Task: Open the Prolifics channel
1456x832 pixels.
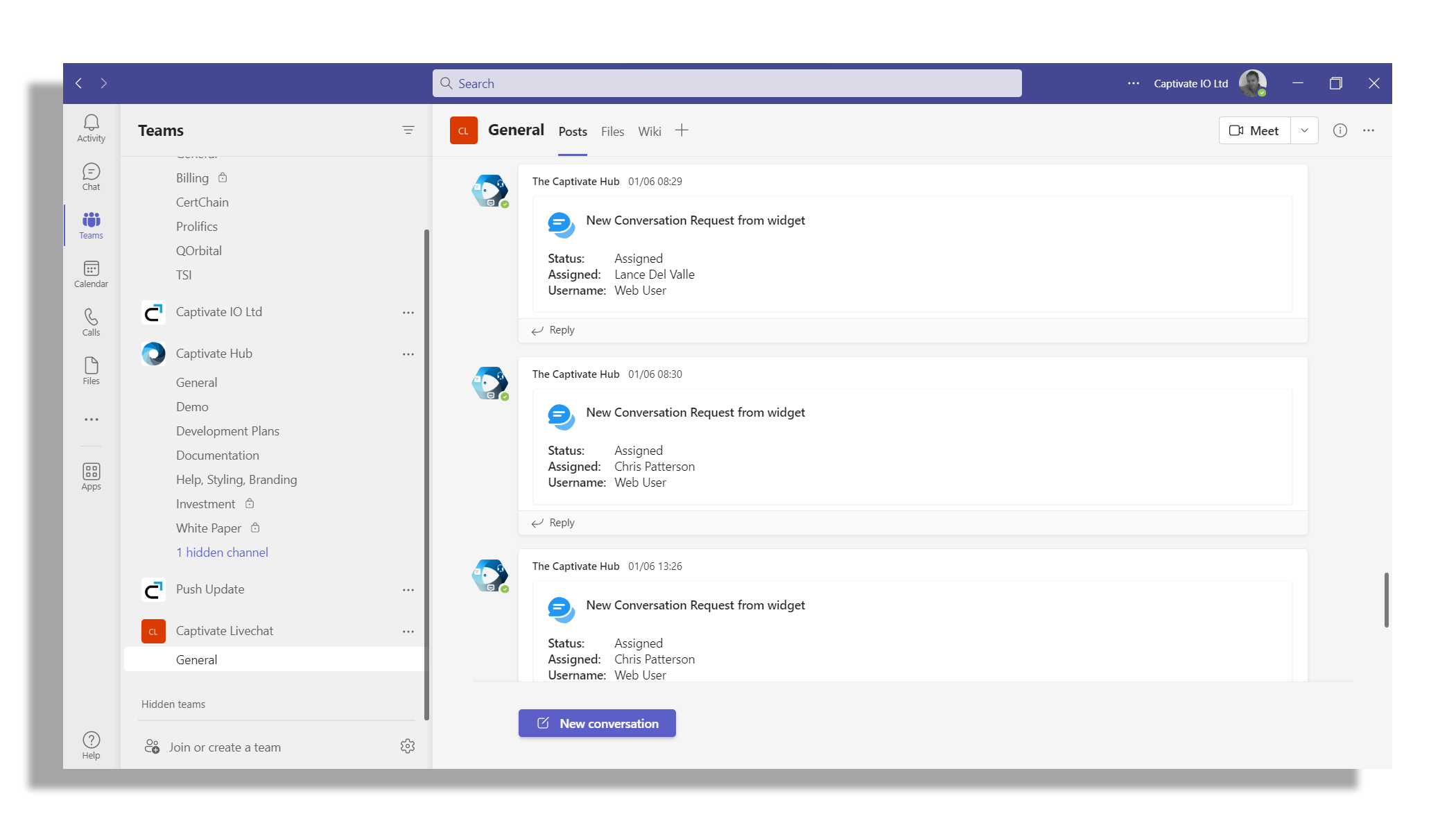Action: [196, 227]
